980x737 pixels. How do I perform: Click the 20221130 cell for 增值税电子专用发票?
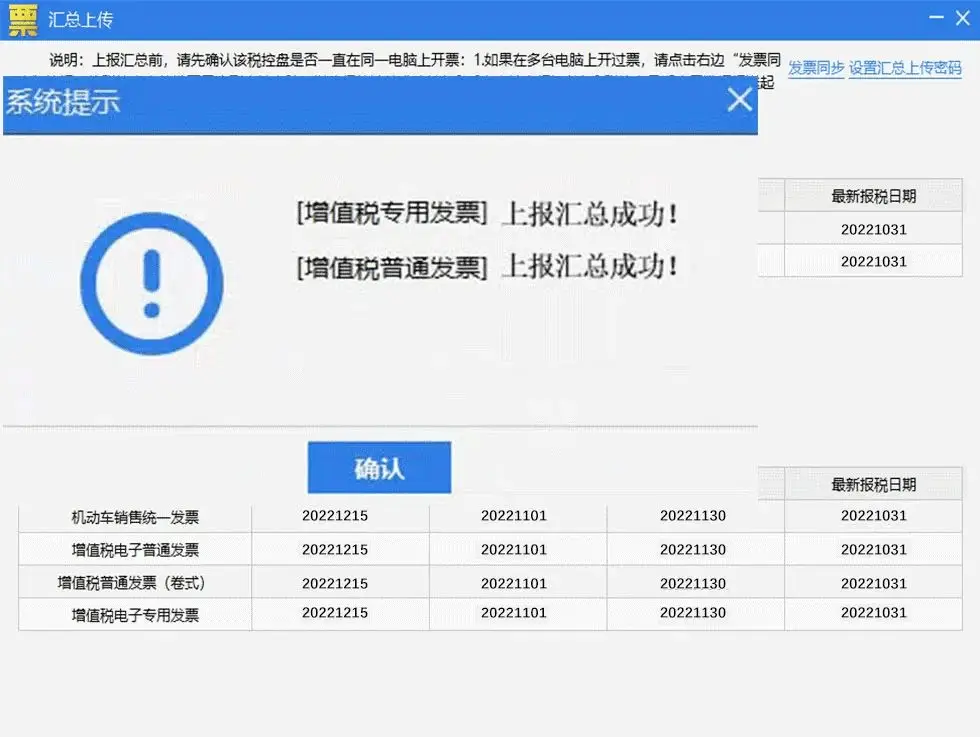click(692, 615)
